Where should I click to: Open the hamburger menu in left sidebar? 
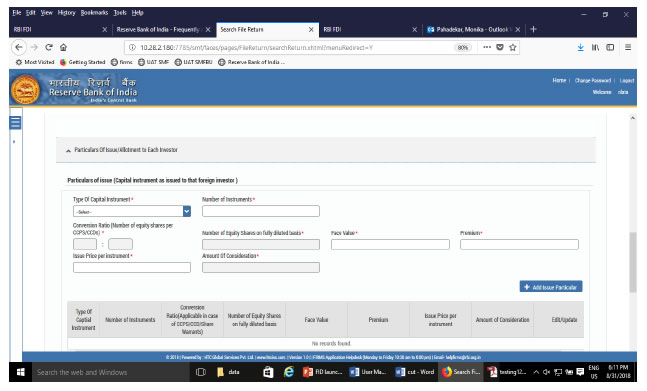(15, 122)
